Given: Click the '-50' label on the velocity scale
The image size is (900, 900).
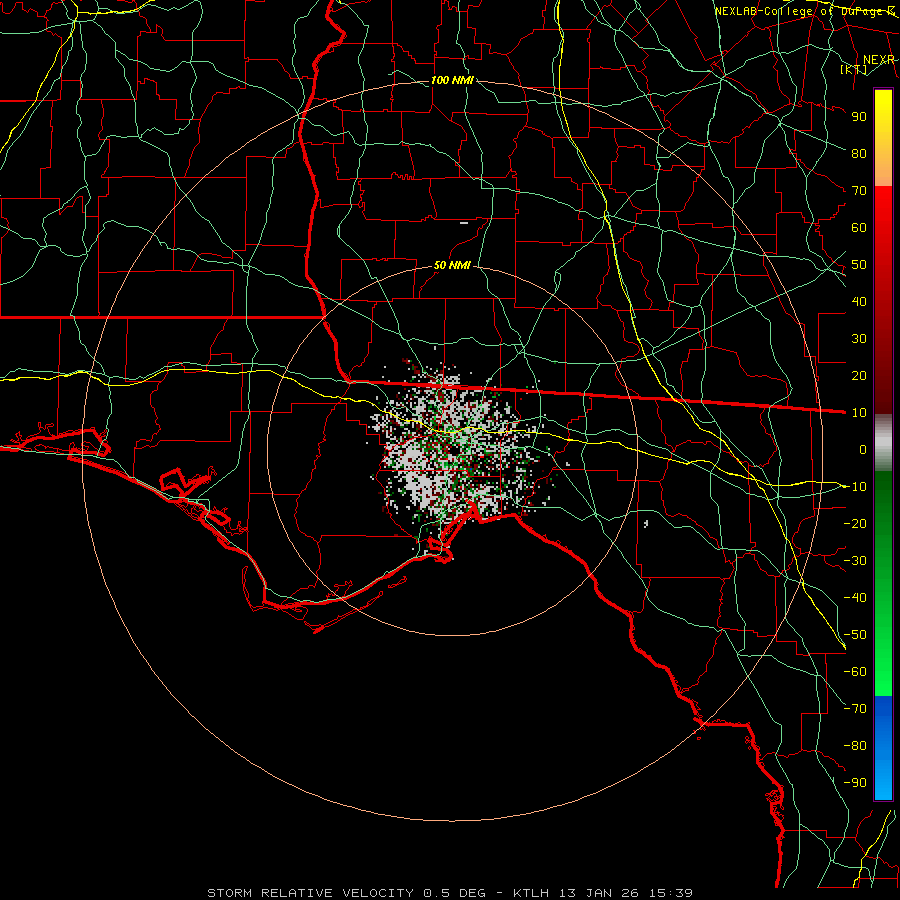Looking at the screenshot, I should 855,634.
